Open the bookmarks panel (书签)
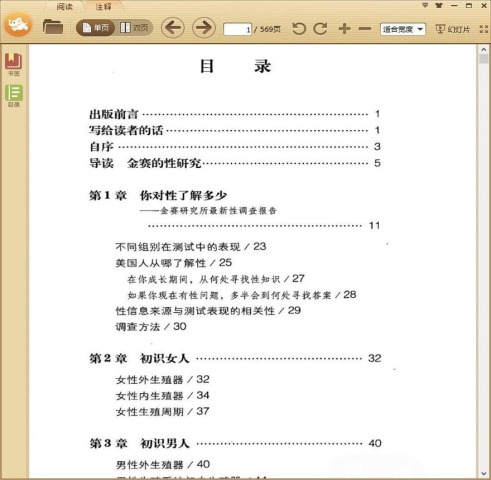Viewport: 491px width, 480px height. click(x=13, y=64)
